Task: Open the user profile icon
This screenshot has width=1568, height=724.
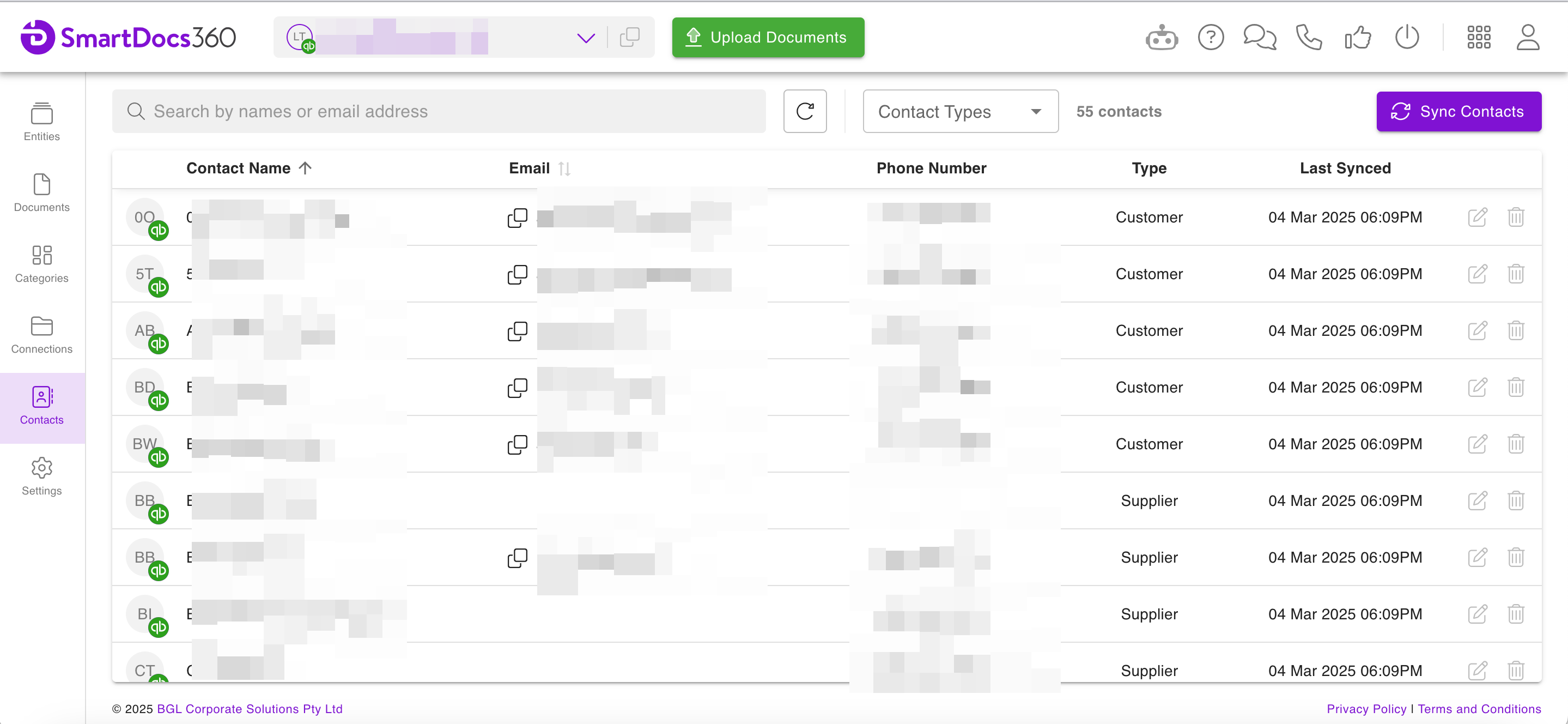Action: tap(1527, 38)
